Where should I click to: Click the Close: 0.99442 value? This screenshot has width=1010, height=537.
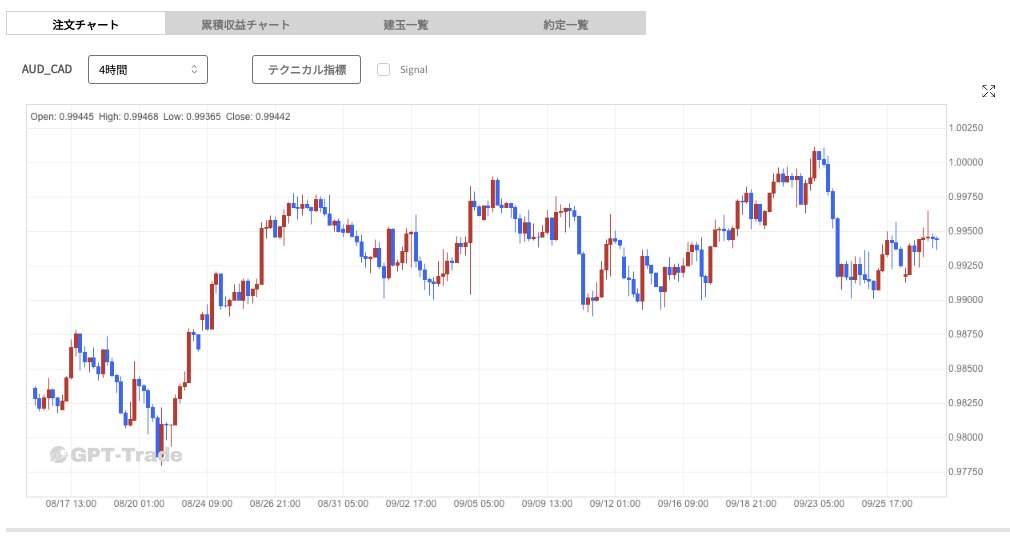258,117
